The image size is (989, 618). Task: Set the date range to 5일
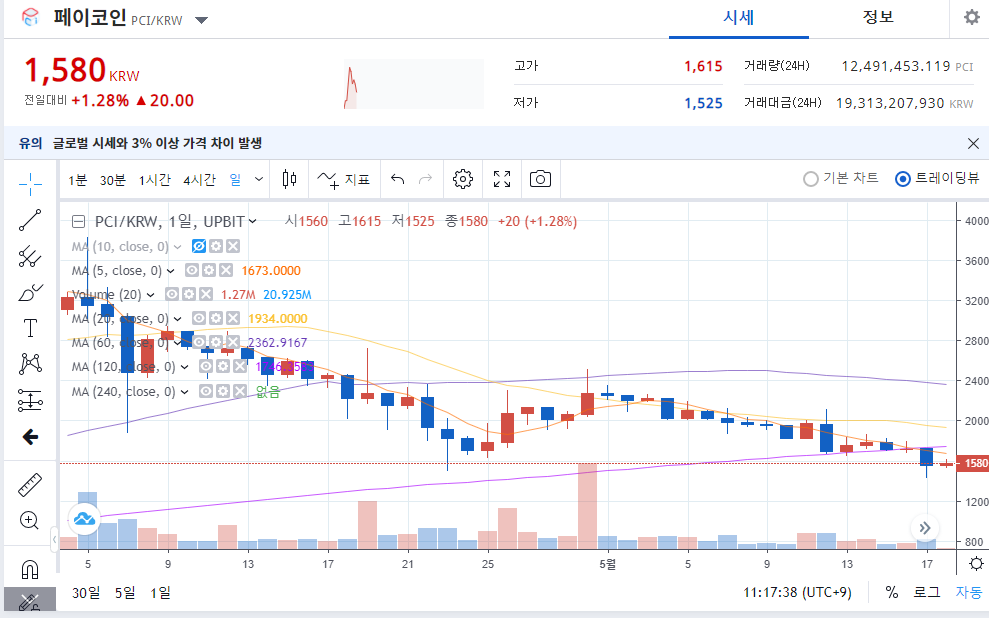125,593
